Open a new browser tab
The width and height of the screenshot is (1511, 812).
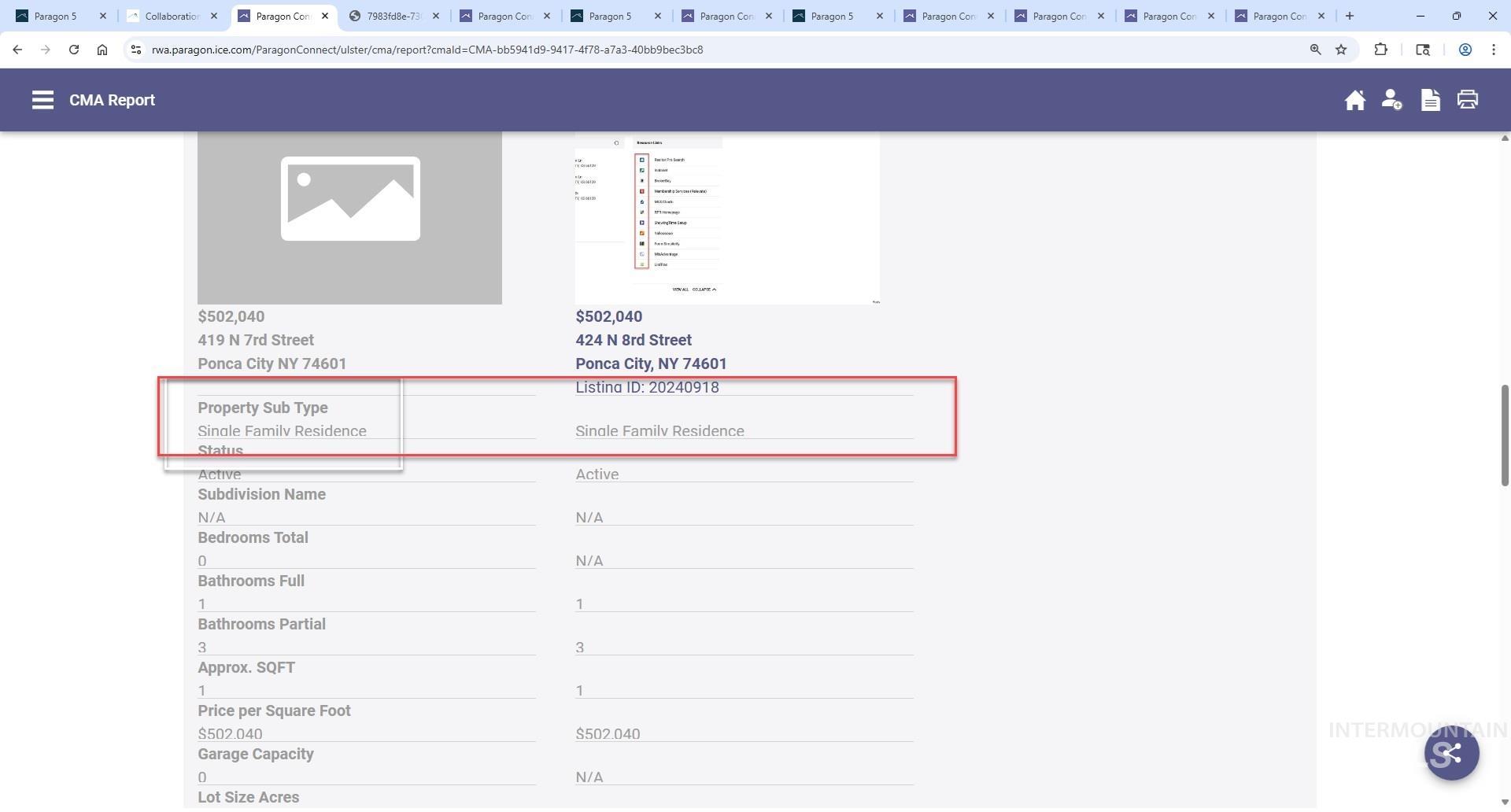[1349, 16]
